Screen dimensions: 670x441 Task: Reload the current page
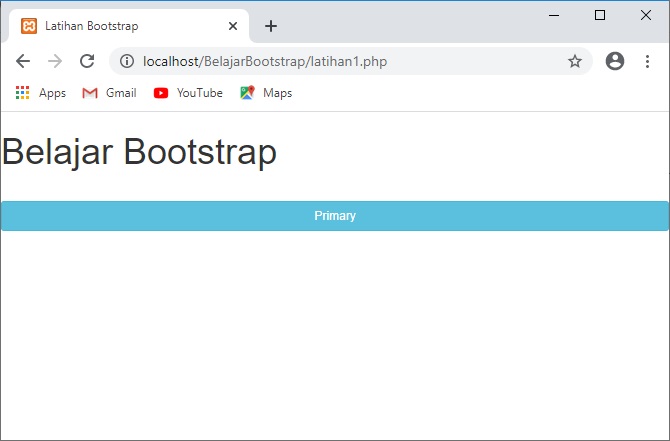(87, 61)
